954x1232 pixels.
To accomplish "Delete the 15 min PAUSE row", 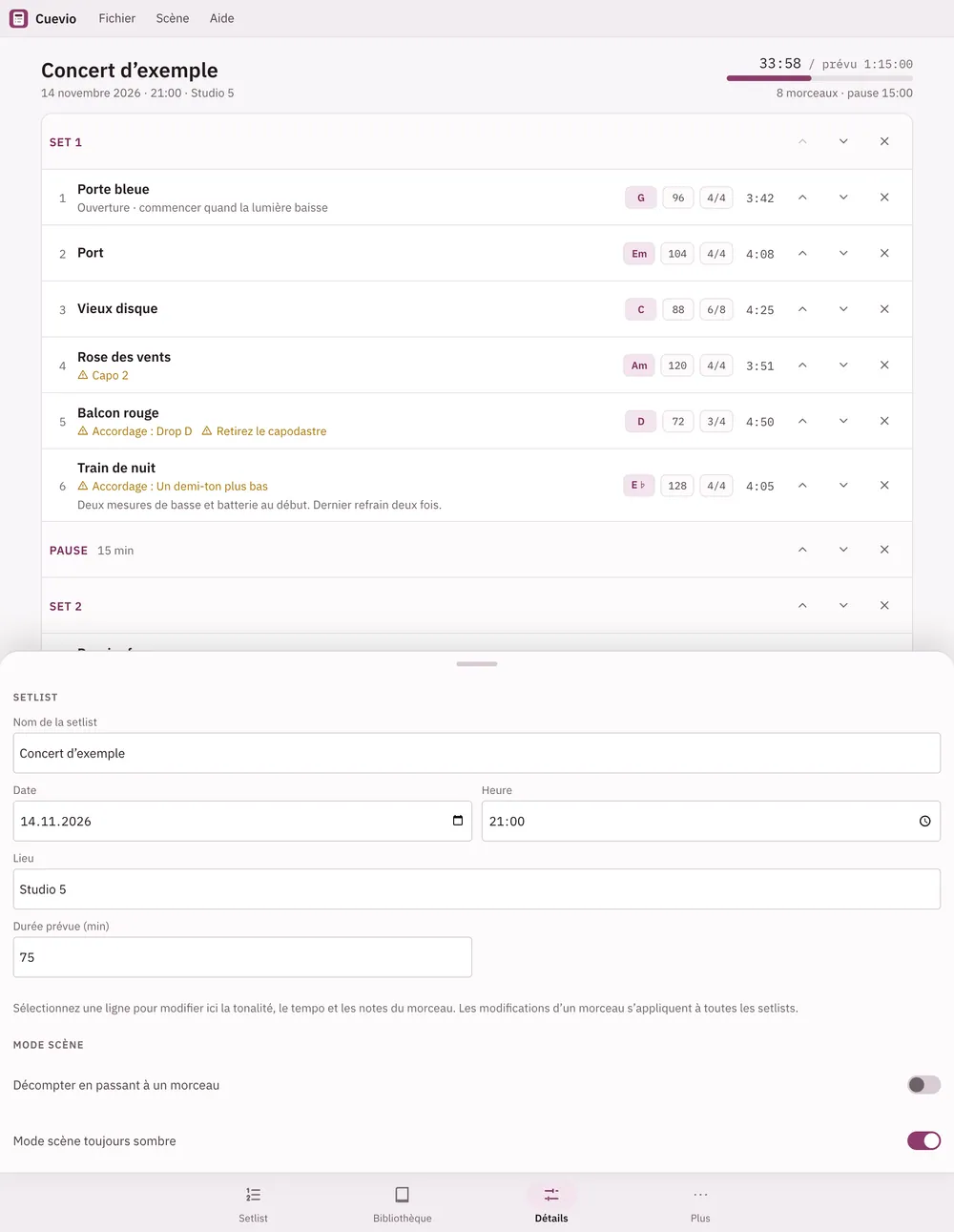I will [x=884, y=550].
